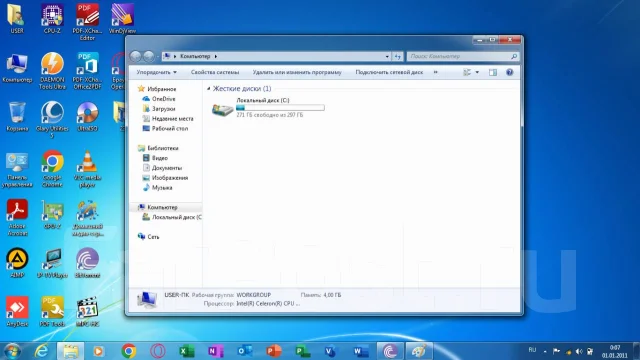Viewport: 640px width, 360px height.
Task: Open volume control in system tray
Action: pyautogui.click(x=579, y=351)
